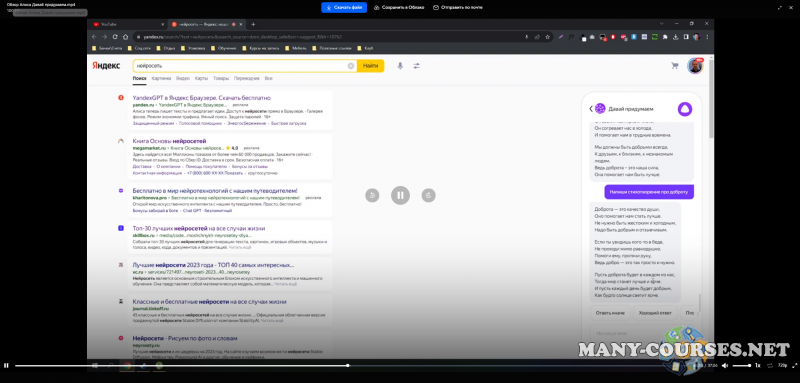This screenshot has width=800, height=383.
Task: Pause the video from the center overlay
Action: tap(401, 195)
